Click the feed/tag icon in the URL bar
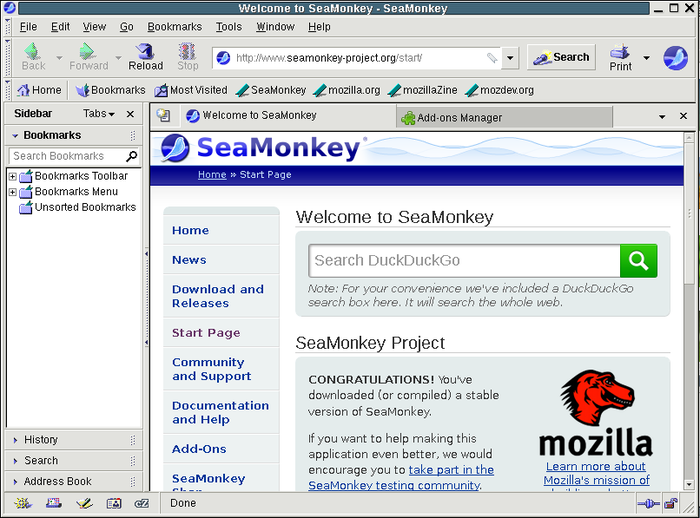The image size is (700, 518). point(492,58)
